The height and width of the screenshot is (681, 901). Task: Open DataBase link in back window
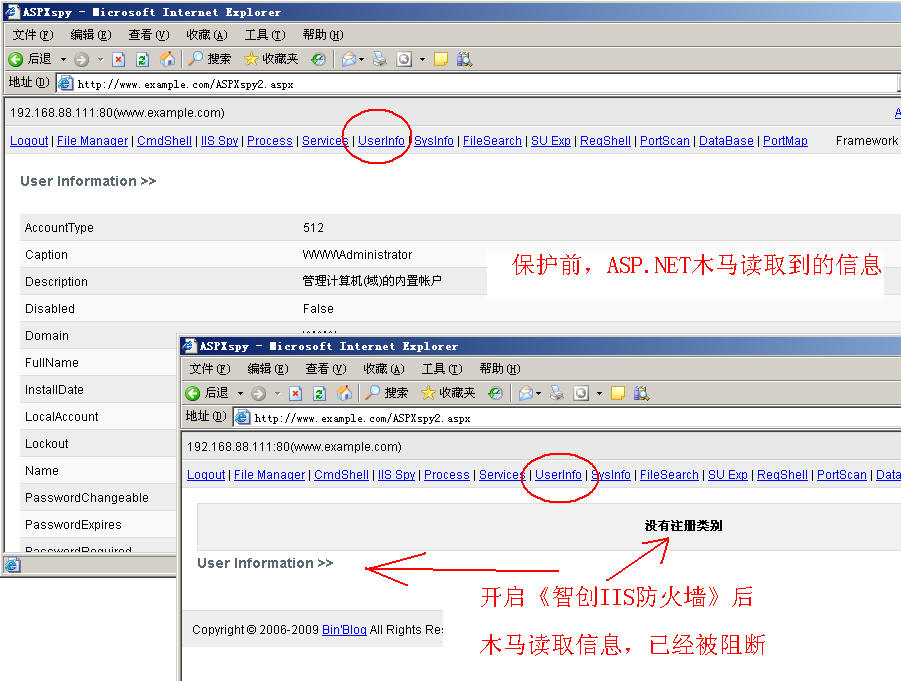point(726,141)
